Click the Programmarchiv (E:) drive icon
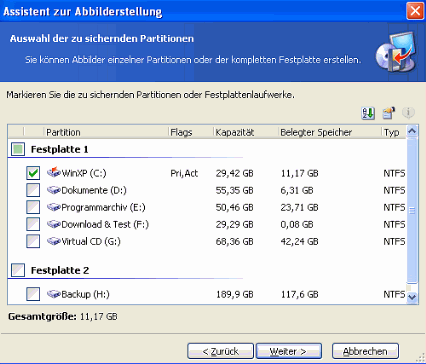This screenshot has height=364, width=426. pos(53,207)
